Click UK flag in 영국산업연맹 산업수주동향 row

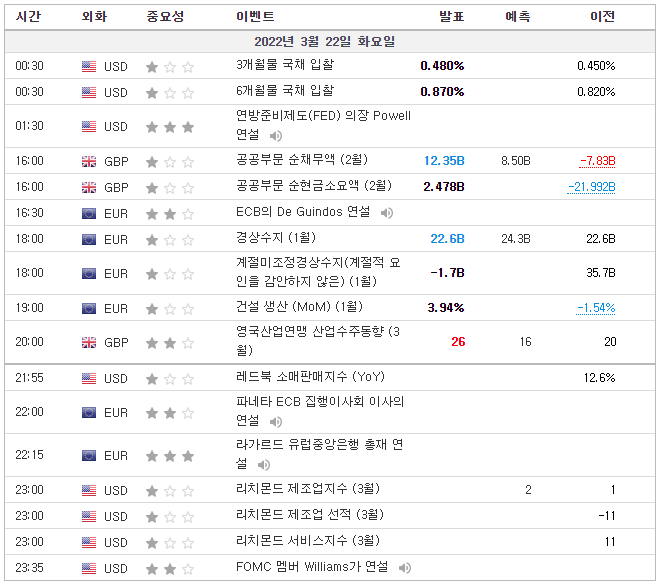89,342
